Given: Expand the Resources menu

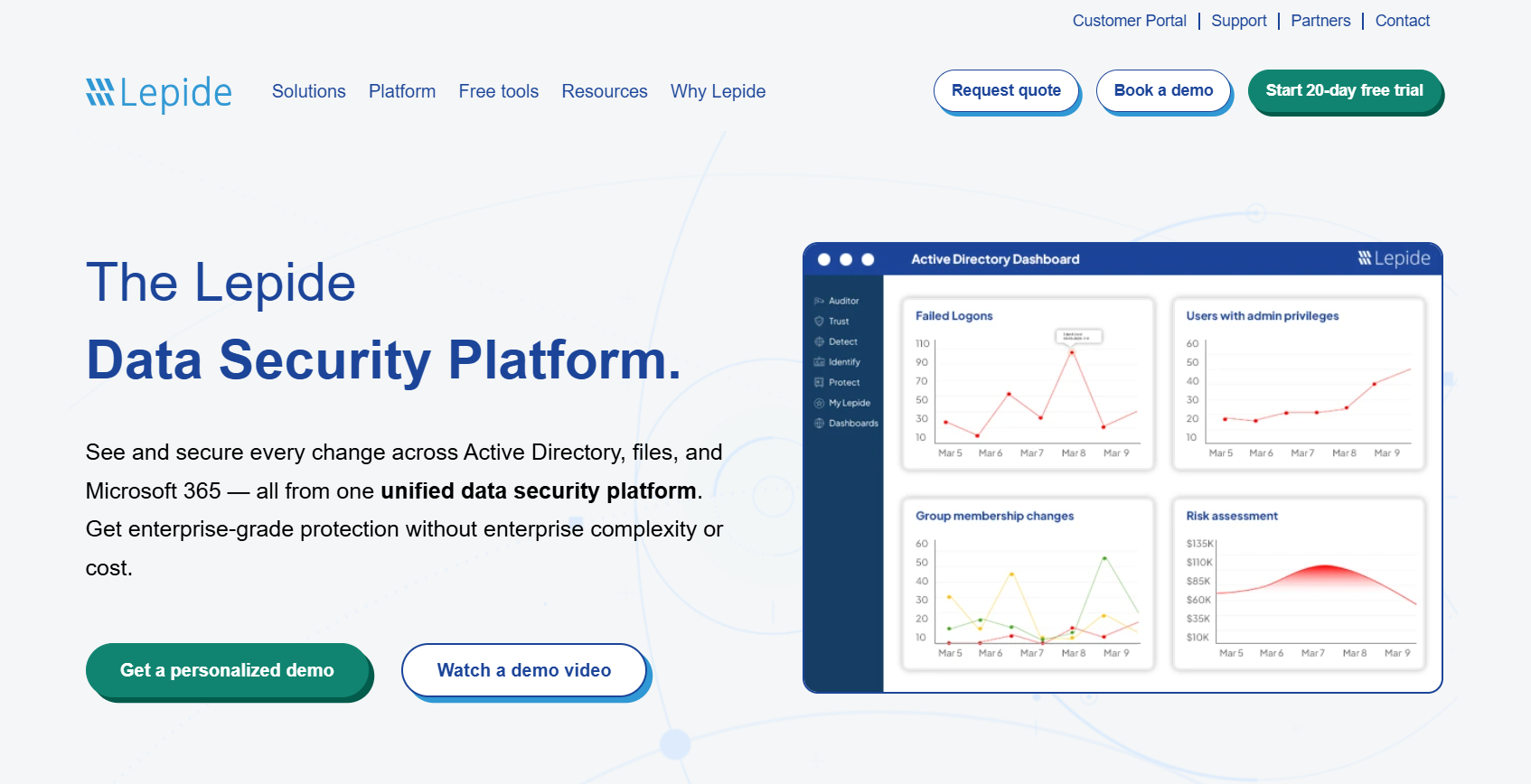Looking at the screenshot, I should [x=605, y=91].
